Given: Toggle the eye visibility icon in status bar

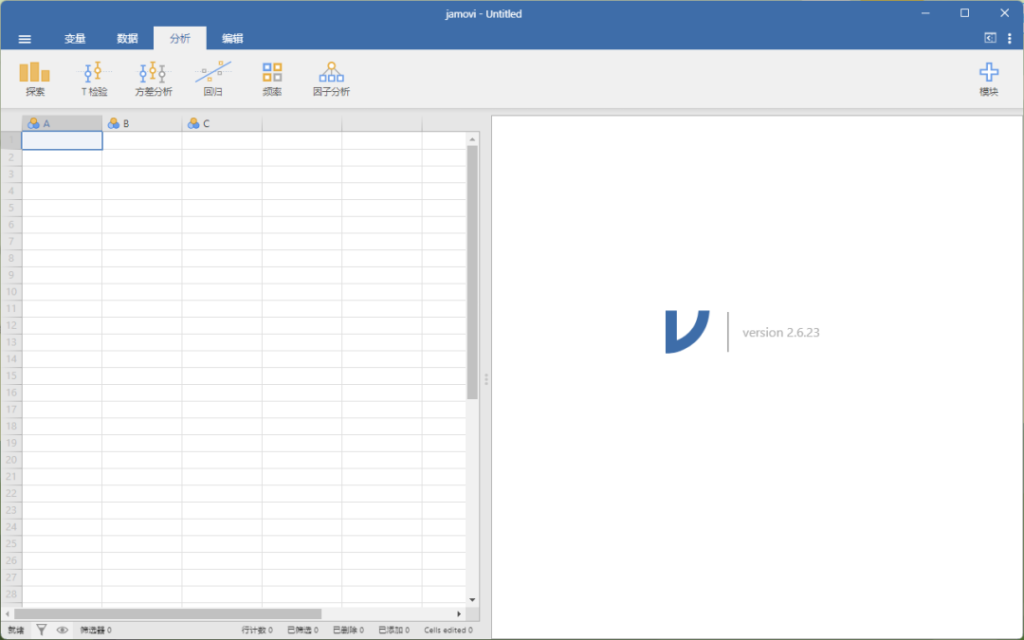Looking at the screenshot, I should tap(62, 630).
